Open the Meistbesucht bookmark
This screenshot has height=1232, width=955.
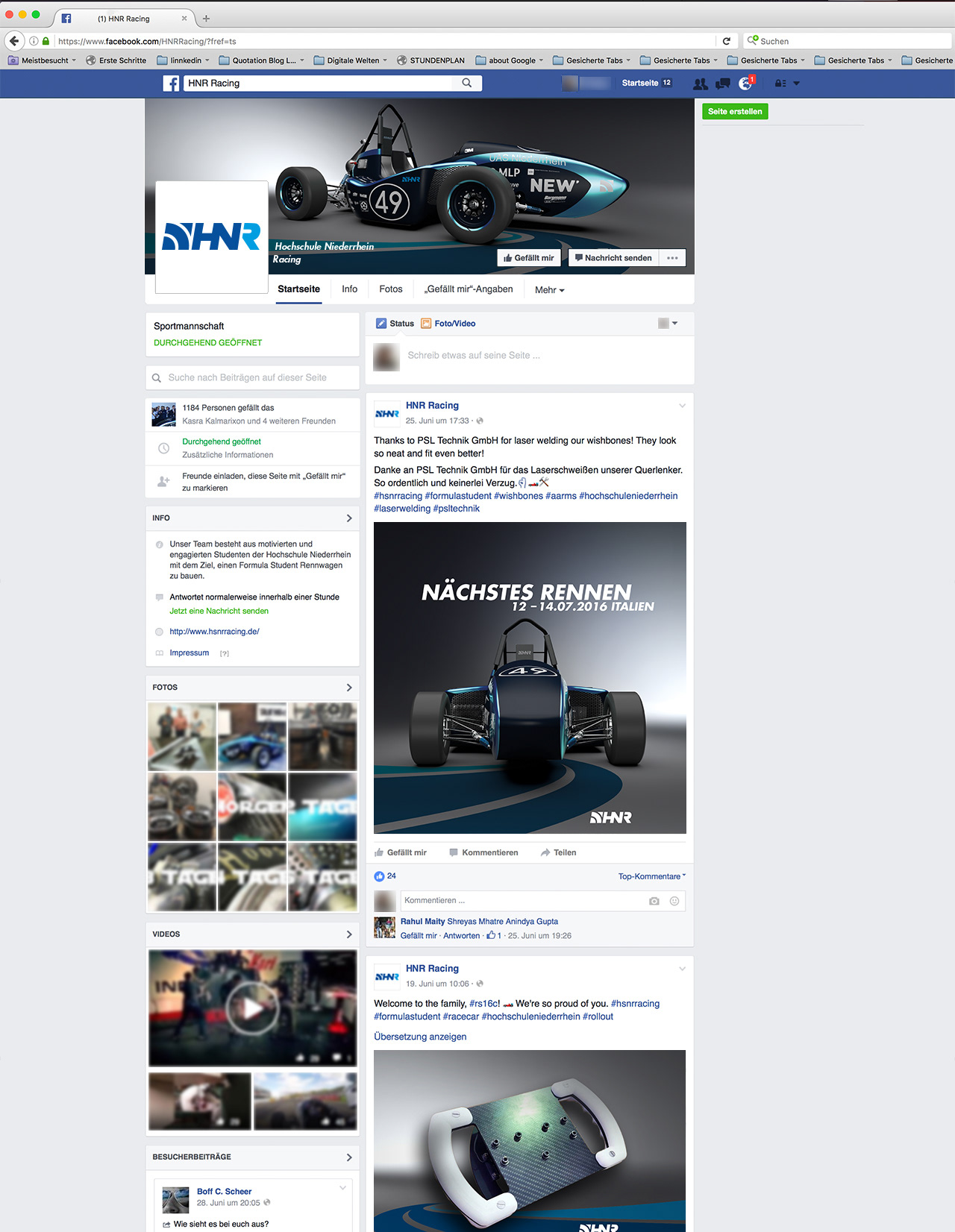[x=43, y=60]
